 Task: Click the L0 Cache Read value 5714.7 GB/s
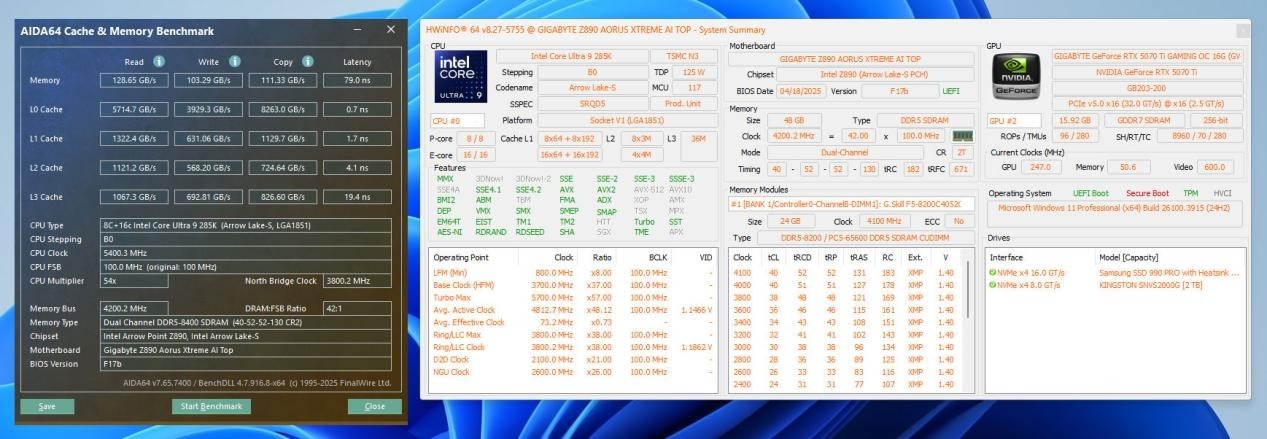(134, 109)
